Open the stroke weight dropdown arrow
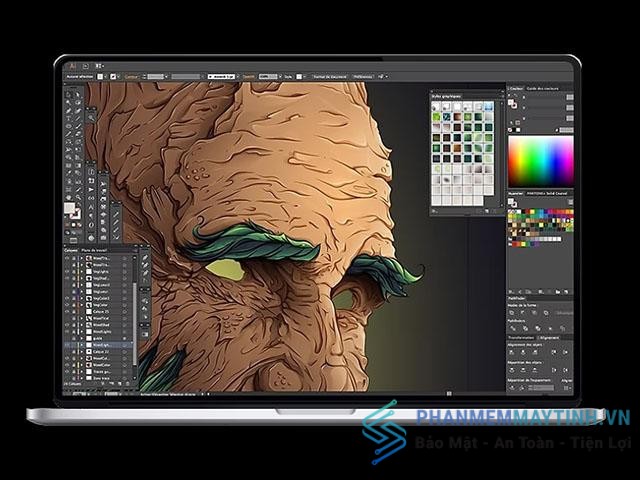640x480 pixels. pos(166,77)
